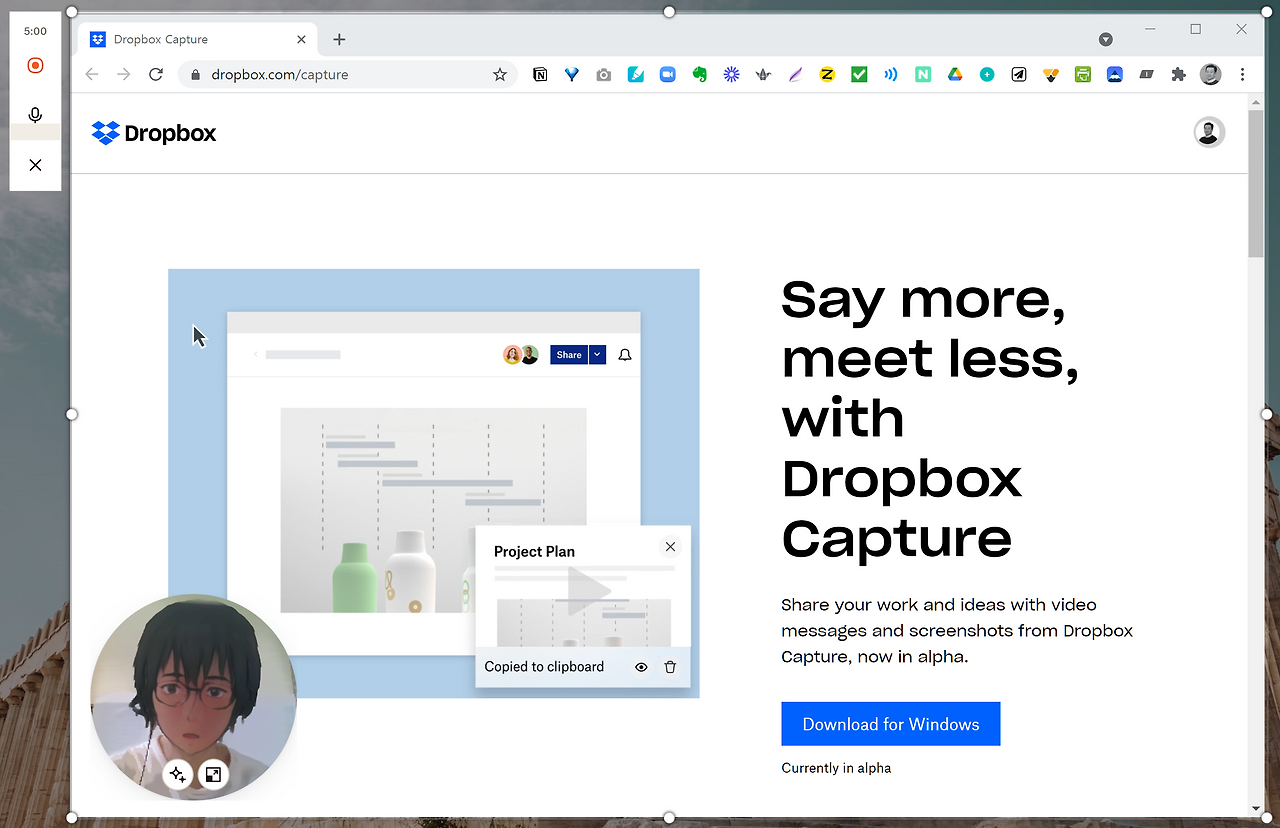
Task: Open the Google Drive extension
Action: click(x=955, y=74)
